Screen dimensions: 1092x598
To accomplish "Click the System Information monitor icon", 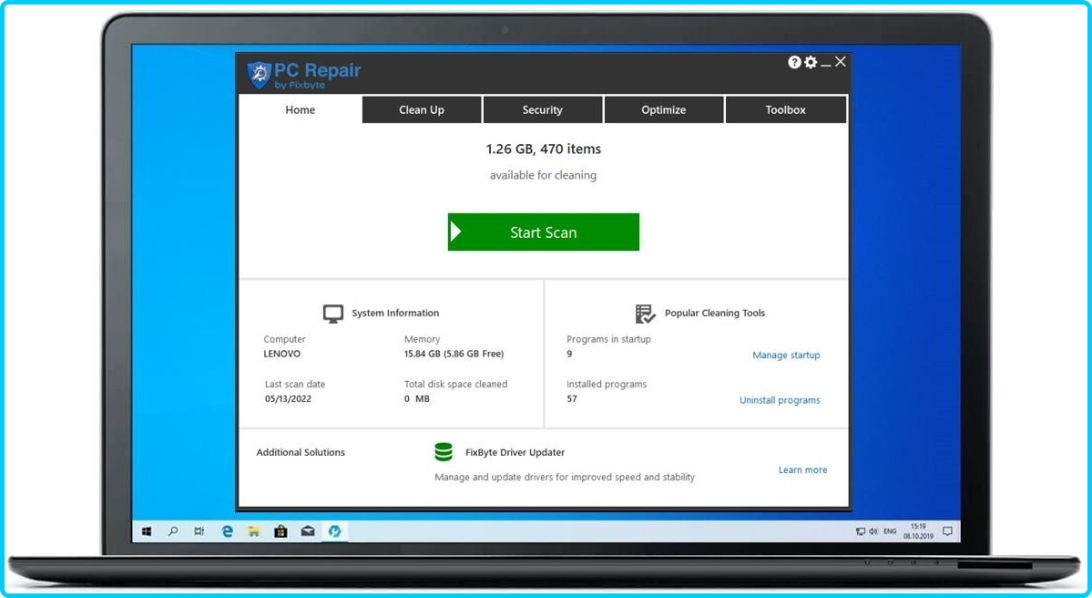I will (x=333, y=313).
